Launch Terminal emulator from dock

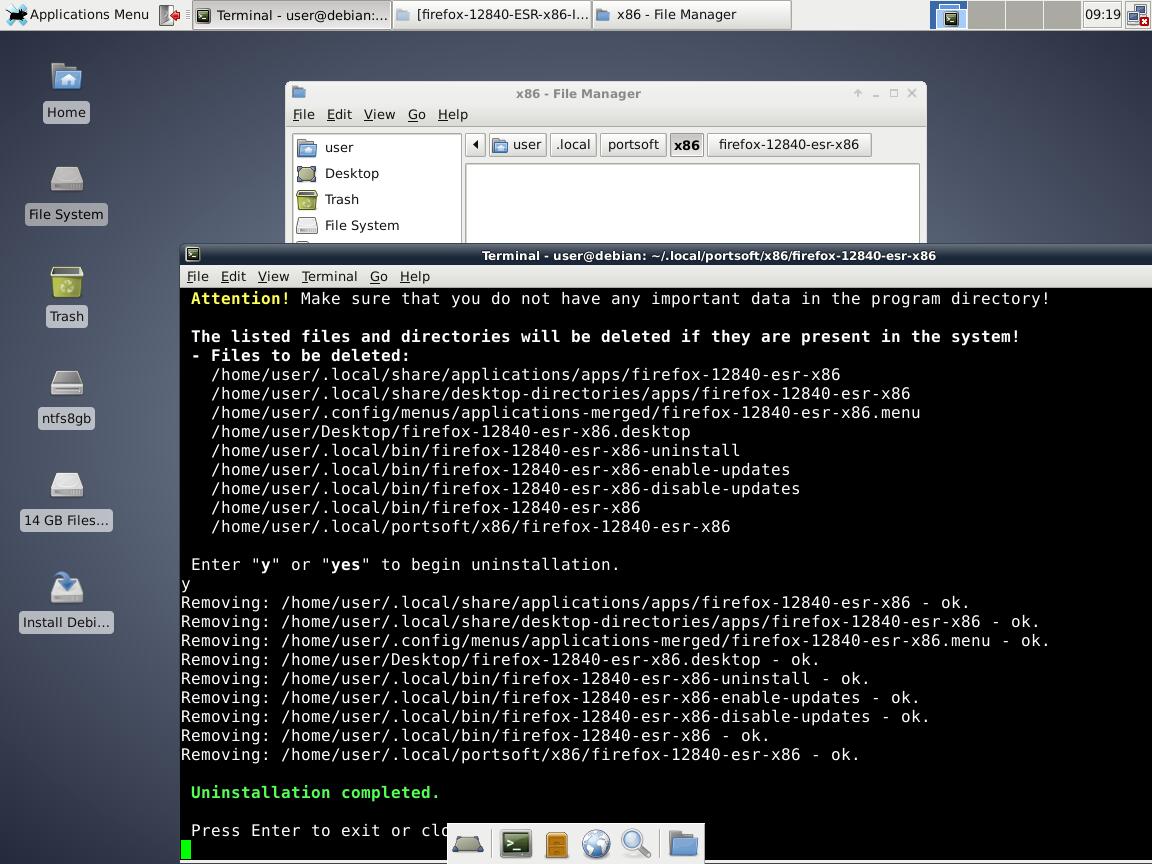tap(516, 844)
